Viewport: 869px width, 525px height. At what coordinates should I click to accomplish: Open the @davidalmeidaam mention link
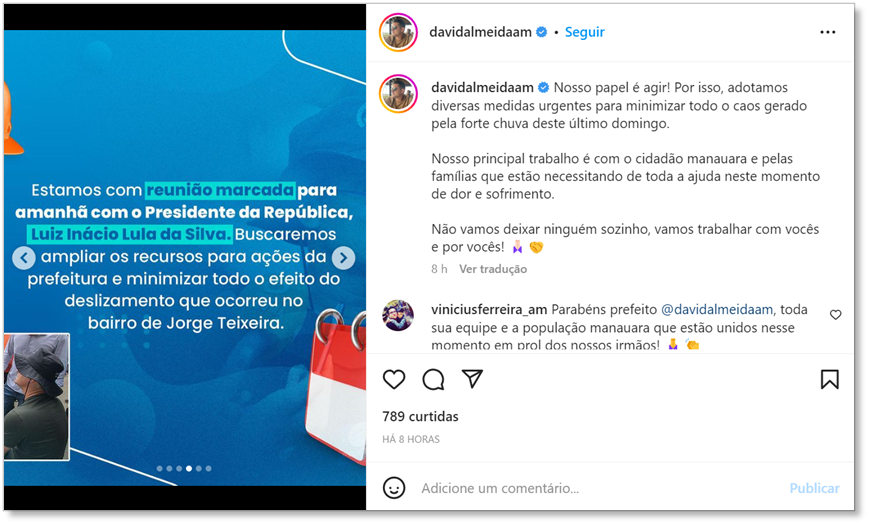[x=717, y=309]
